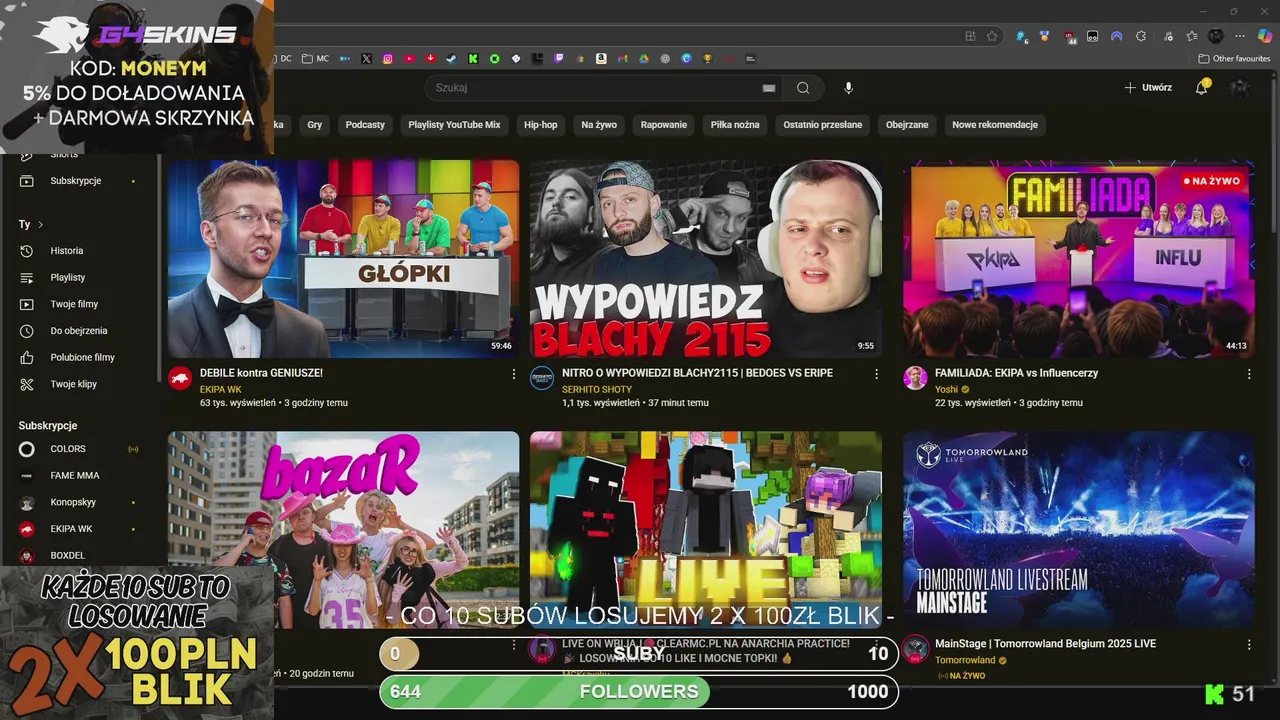
Task: Open the YouTube account avatar menu
Action: [x=1240, y=88]
